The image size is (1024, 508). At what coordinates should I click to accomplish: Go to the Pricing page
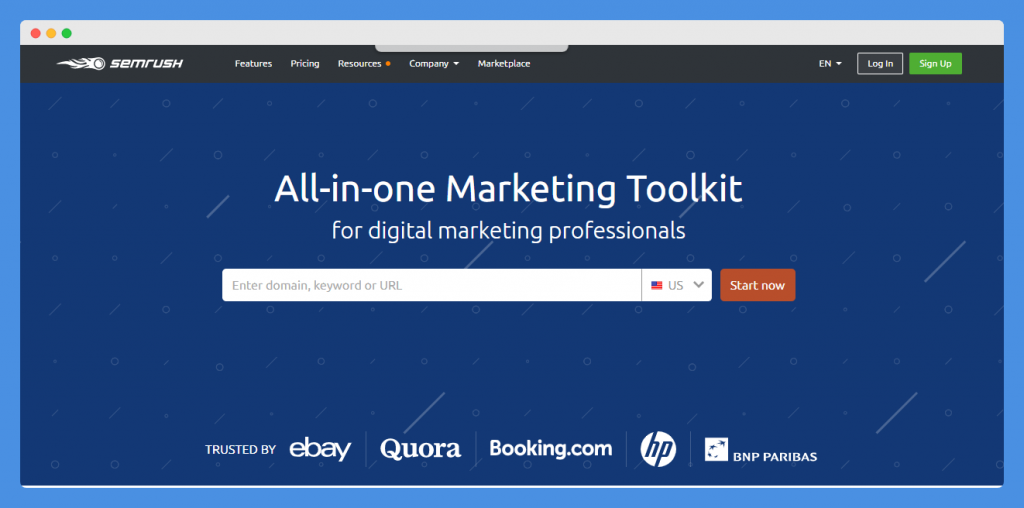tap(305, 63)
